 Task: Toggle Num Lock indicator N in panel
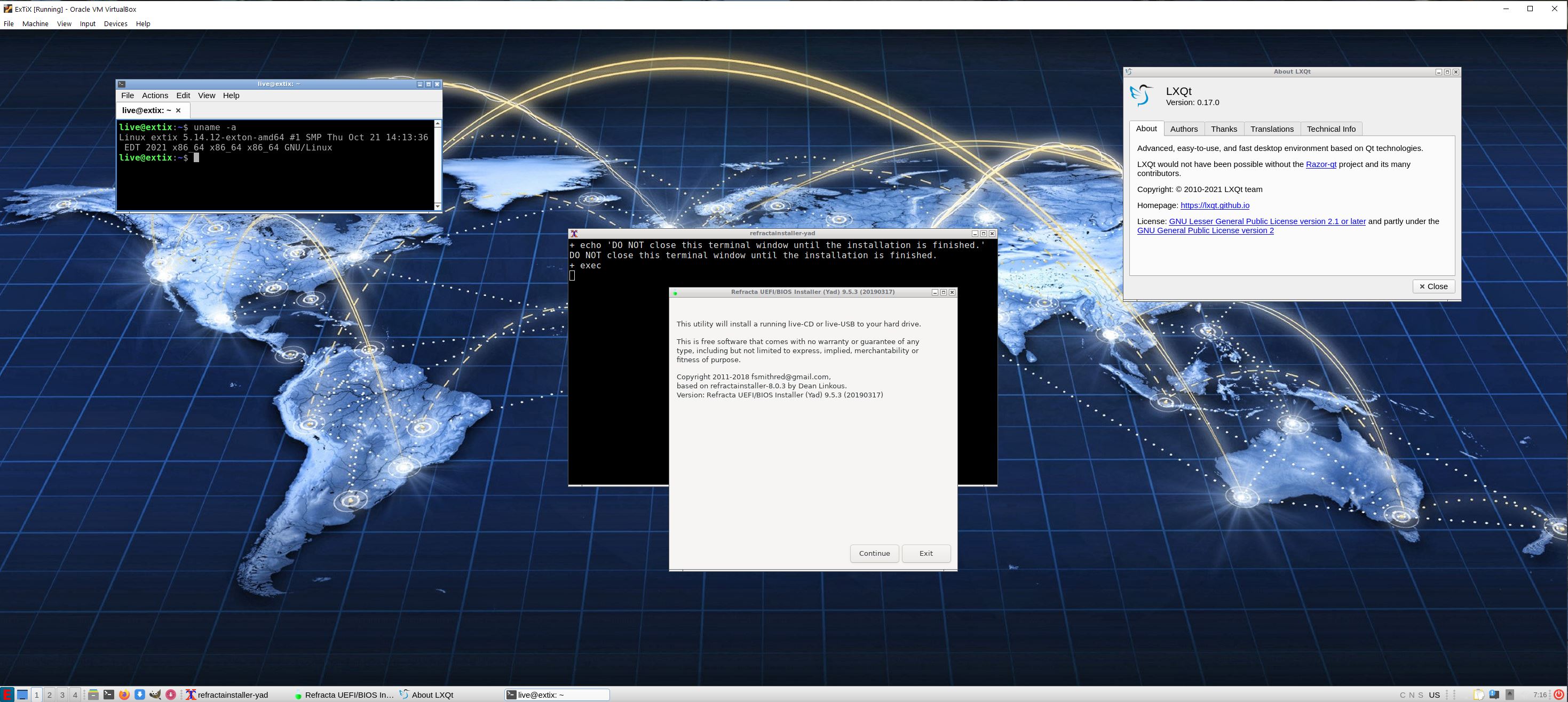pos(1412,695)
